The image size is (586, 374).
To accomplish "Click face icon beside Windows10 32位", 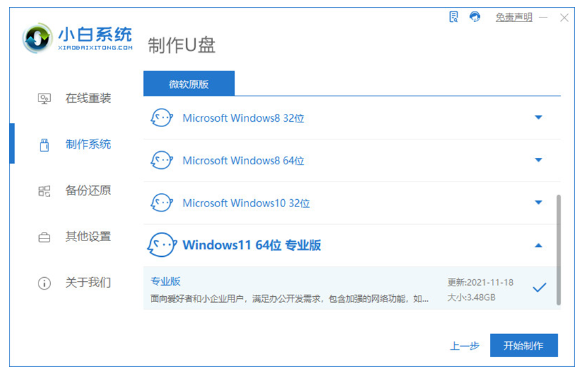I will pos(161,203).
